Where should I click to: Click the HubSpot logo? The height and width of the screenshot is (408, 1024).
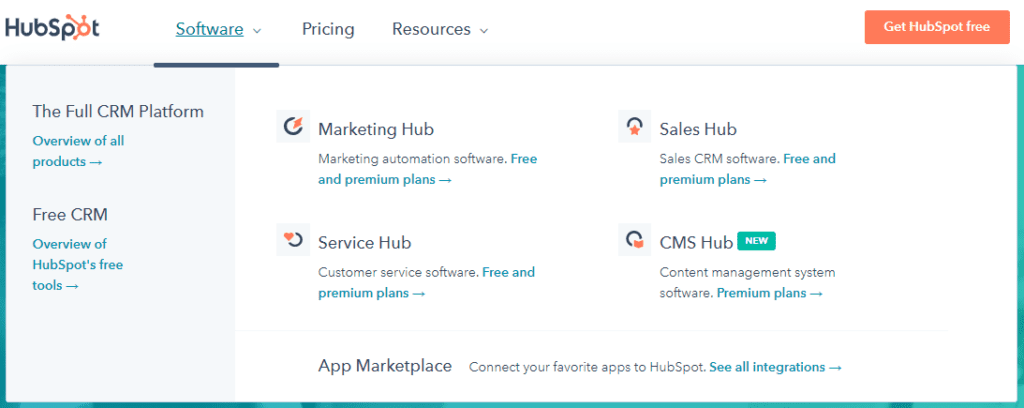(52, 28)
